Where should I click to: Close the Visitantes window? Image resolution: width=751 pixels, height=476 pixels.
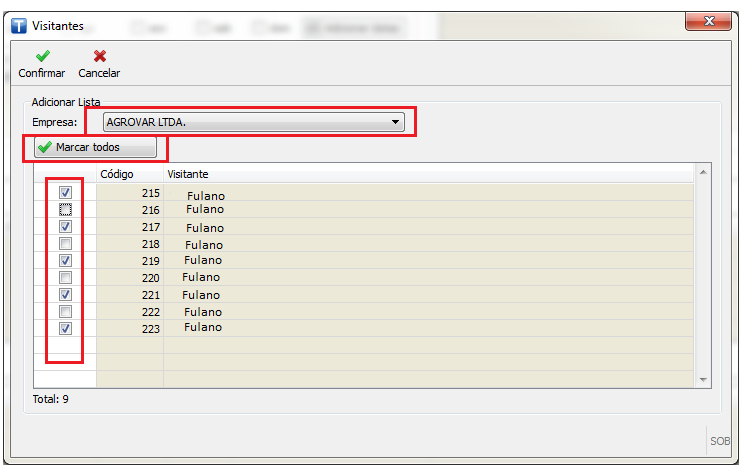[x=710, y=21]
